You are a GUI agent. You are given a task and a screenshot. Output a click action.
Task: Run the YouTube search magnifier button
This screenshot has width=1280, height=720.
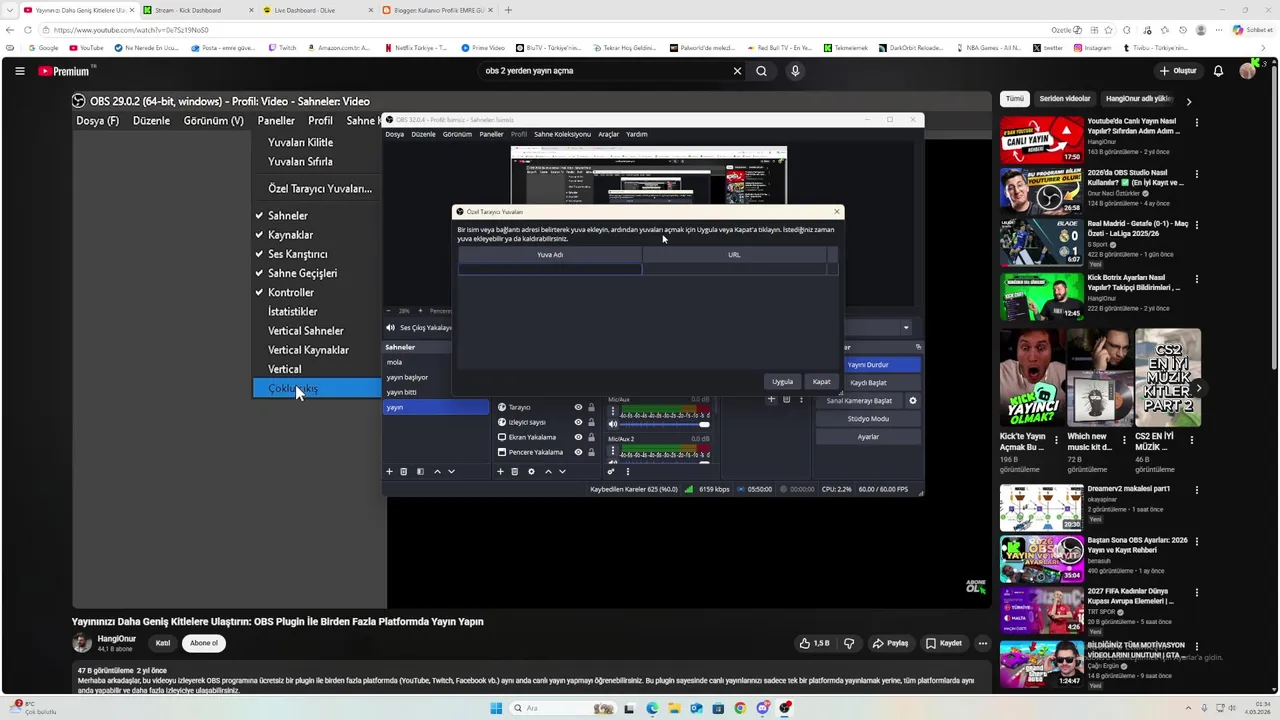pyautogui.click(x=762, y=71)
